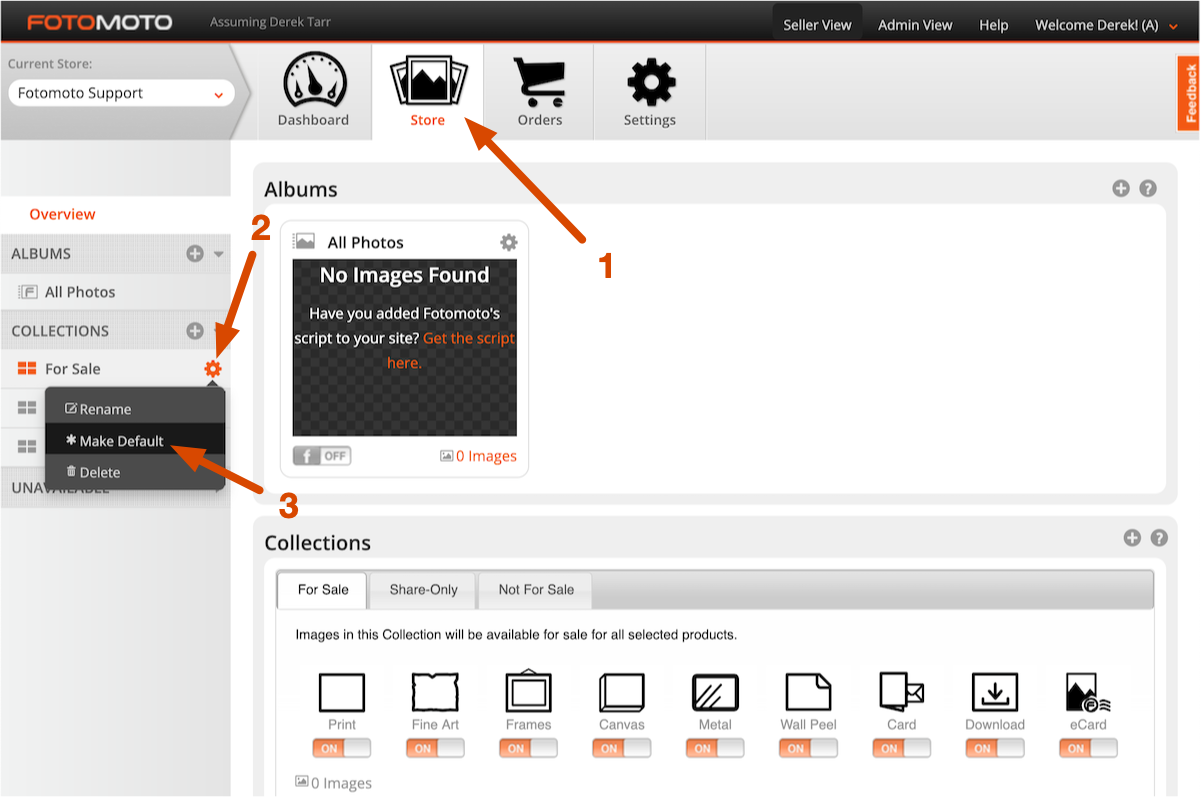The height and width of the screenshot is (797, 1201).
Task: Toggle the Facebook OFF switch on All Photos
Action: [x=322, y=456]
